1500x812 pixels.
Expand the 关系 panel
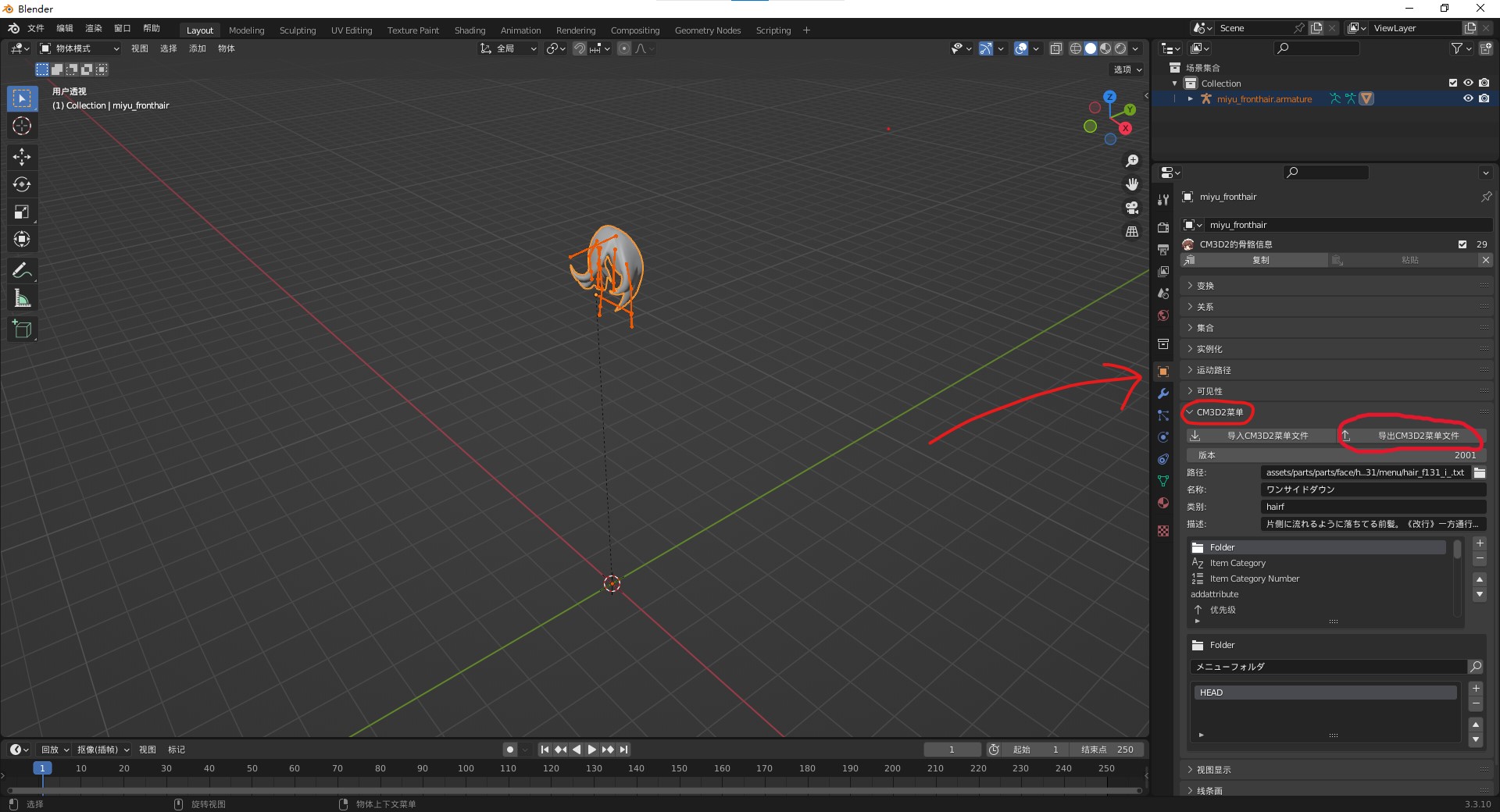(x=1336, y=307)
